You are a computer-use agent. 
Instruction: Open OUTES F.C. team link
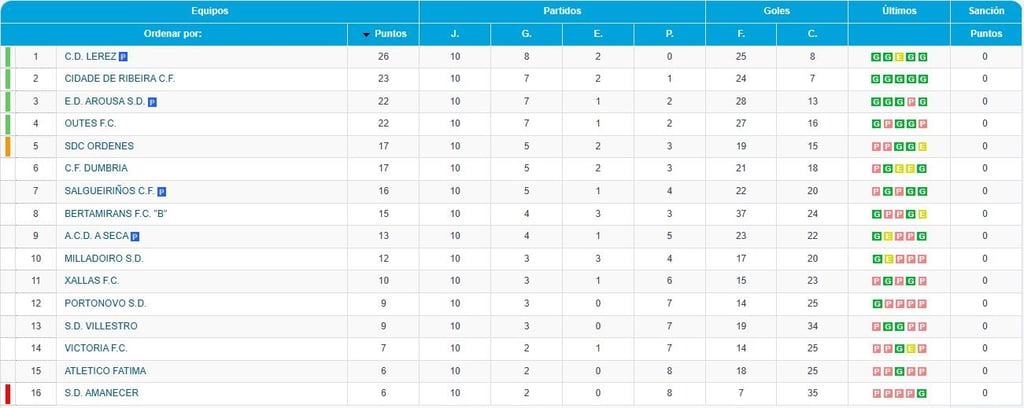(90, 124)
